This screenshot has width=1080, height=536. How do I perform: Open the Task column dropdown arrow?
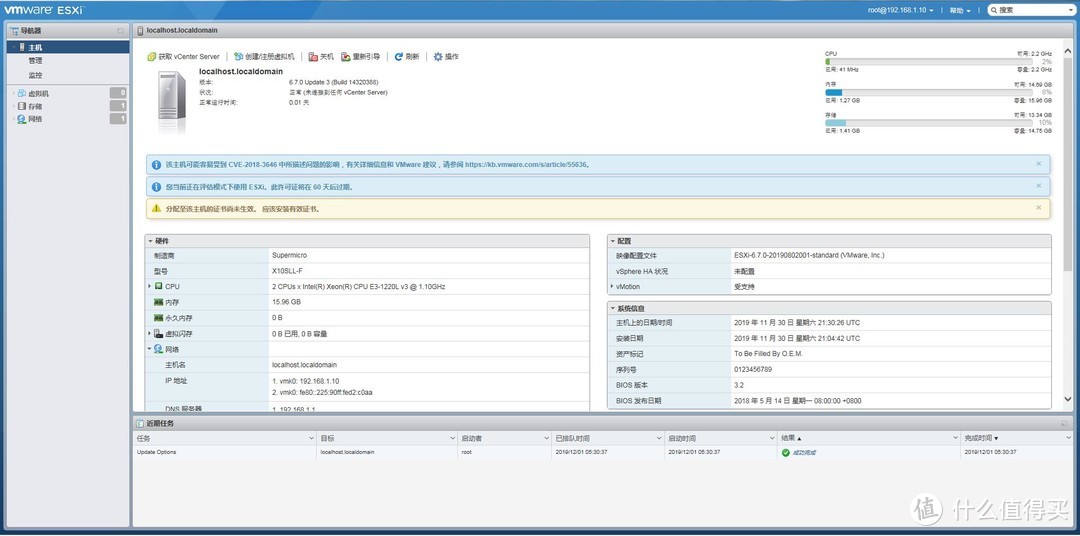click(x=311, y=438)
